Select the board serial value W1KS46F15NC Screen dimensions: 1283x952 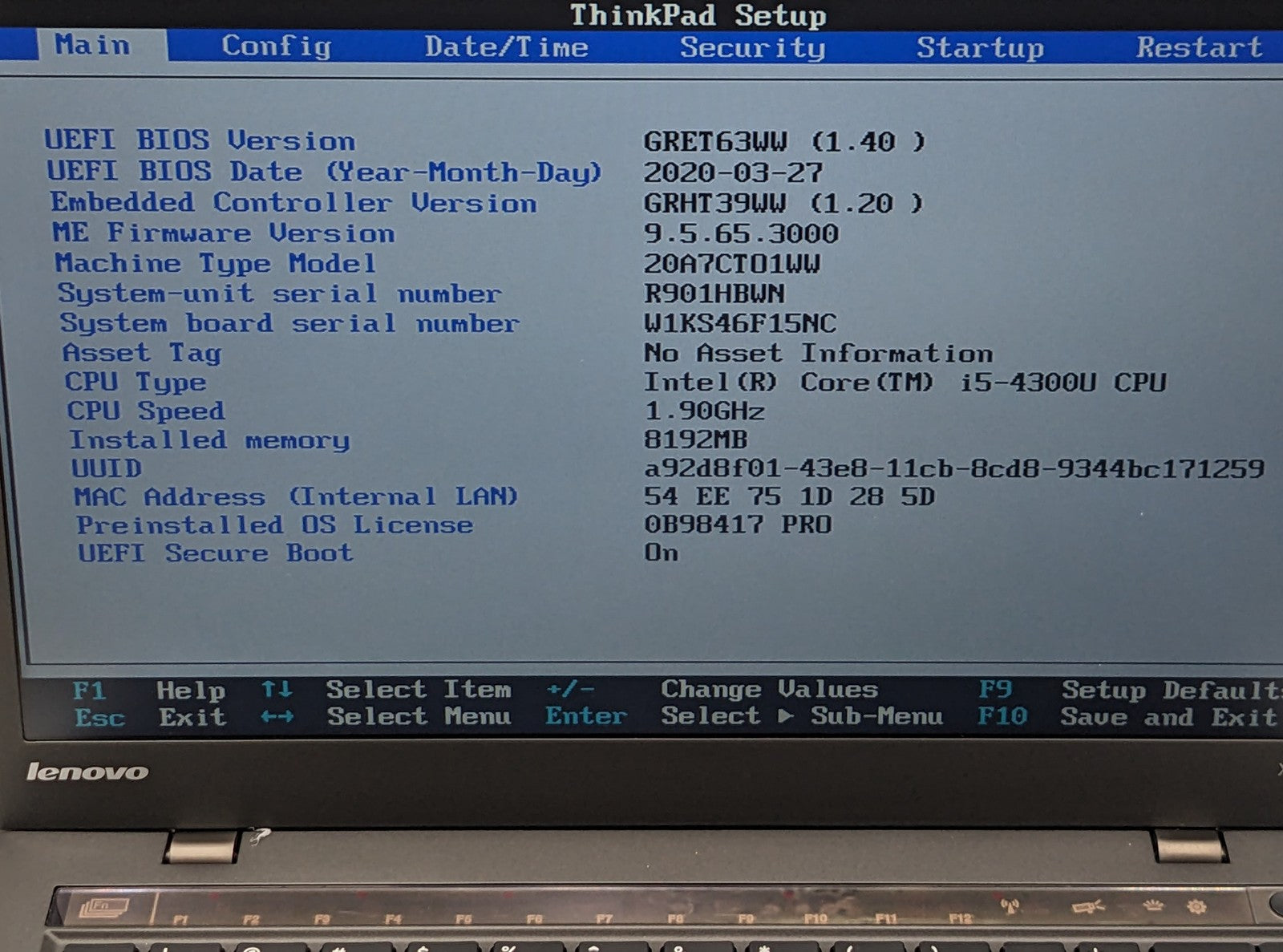tap(740, 323)
